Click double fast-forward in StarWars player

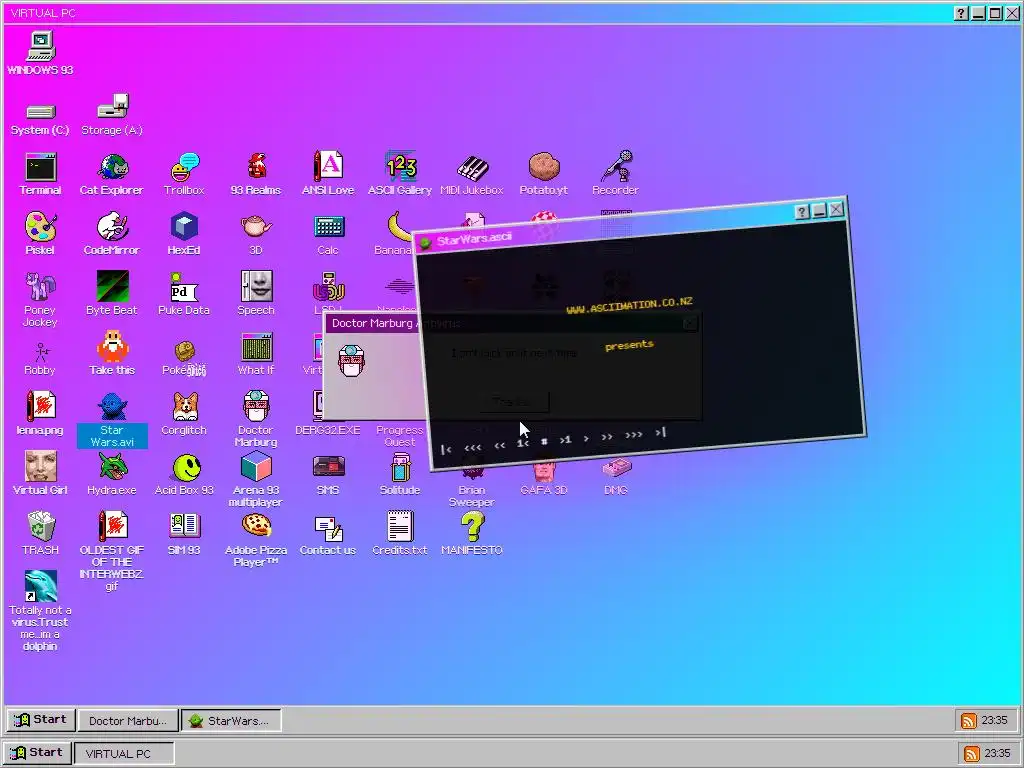point(607,436)
